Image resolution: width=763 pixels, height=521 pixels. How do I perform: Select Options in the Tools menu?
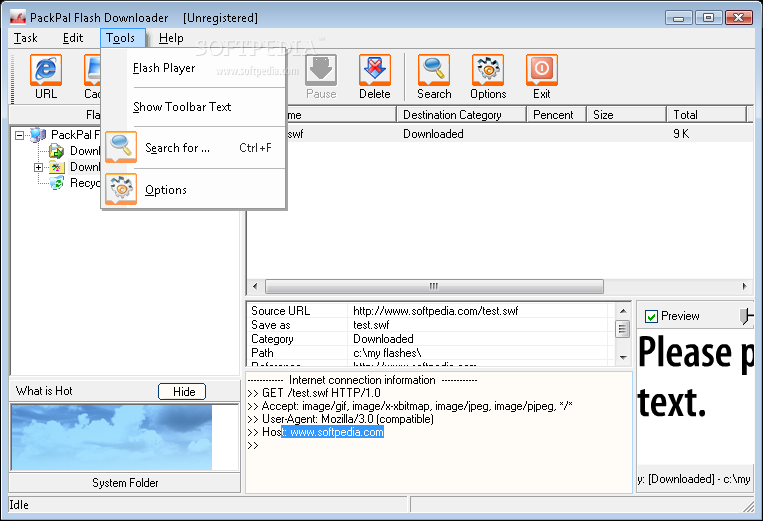click(x=194, y=190)
